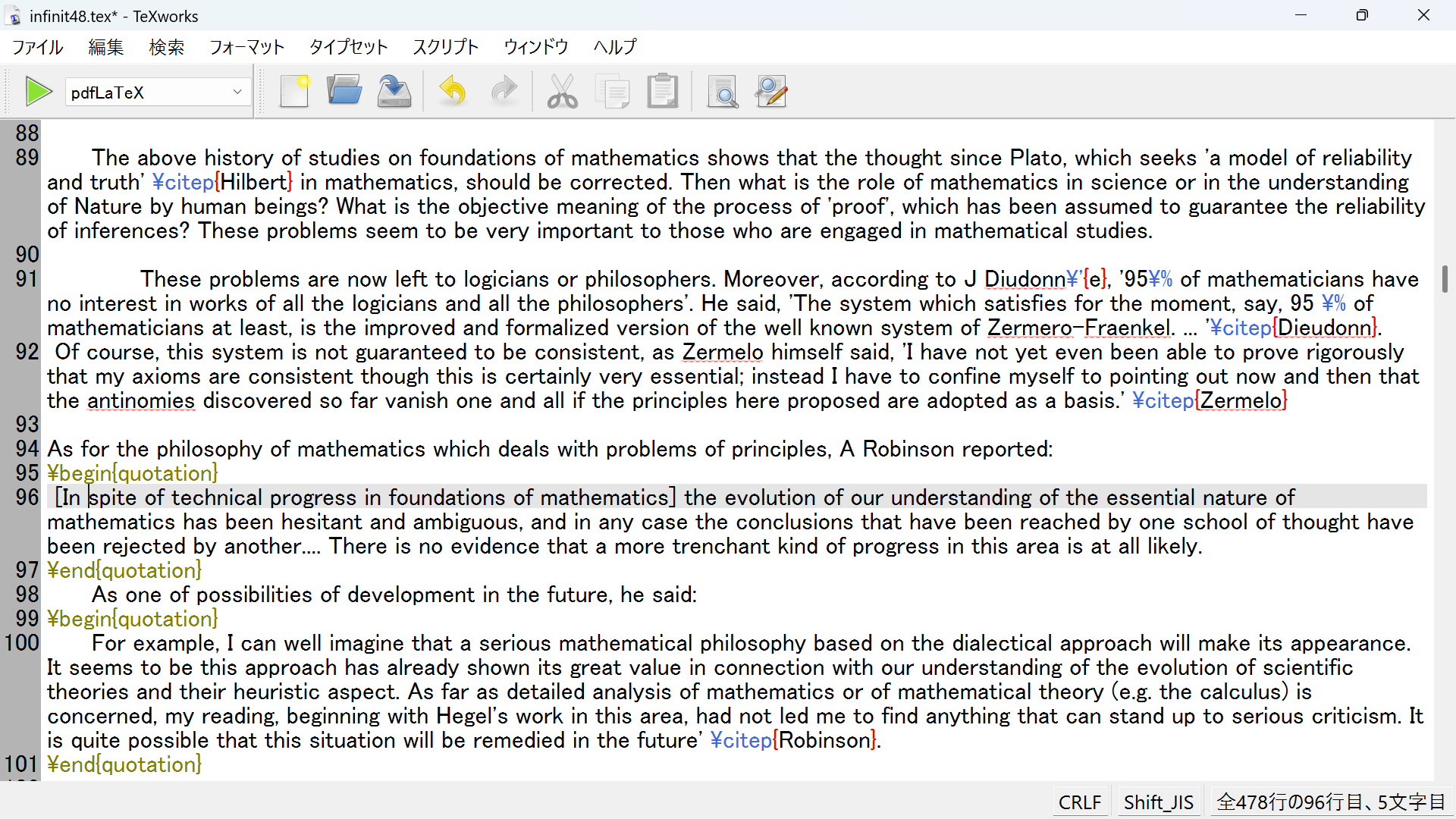
Task: Open the pdfLaTeX typesetting engine dropdown
Action: click(x=157, y=93)
